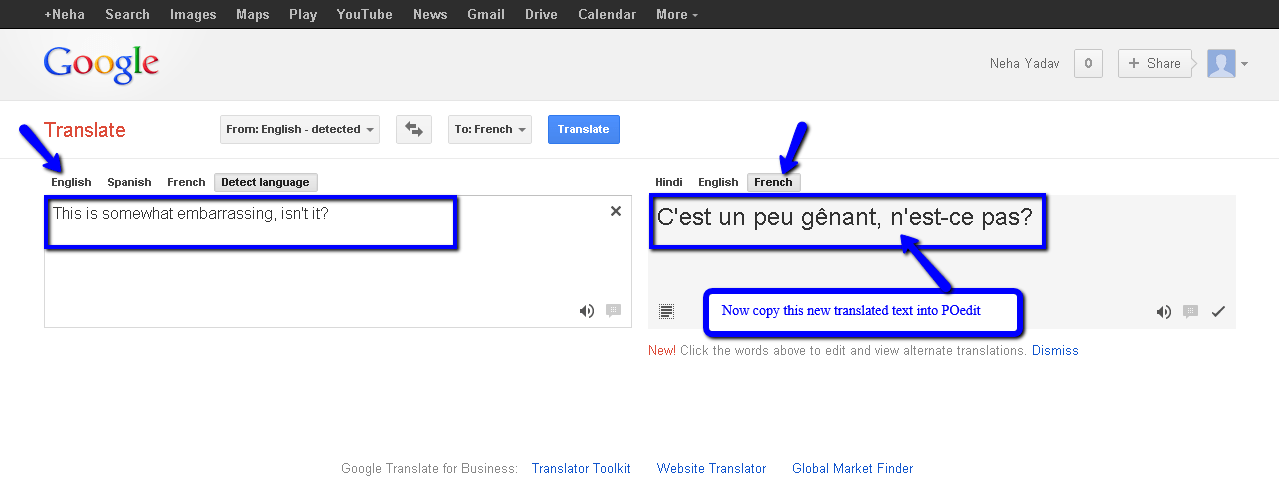
Task: Open the Translator Toolkit link
Action: click(x=581, y=468)
